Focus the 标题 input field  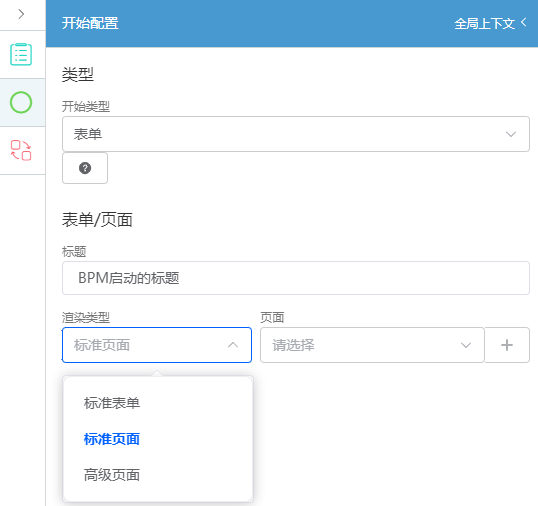pyautogui.click(x=296, y=278)
